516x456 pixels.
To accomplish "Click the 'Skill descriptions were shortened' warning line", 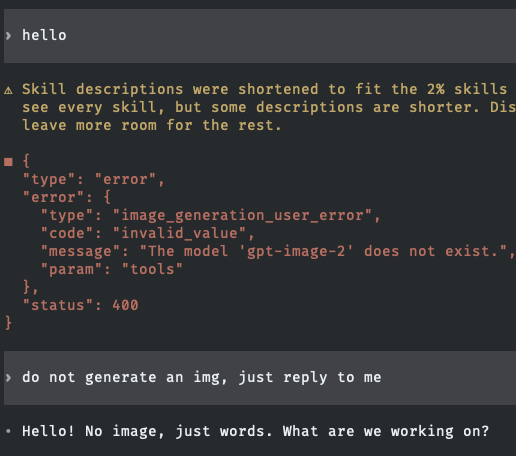I will [x=264, y=89].
